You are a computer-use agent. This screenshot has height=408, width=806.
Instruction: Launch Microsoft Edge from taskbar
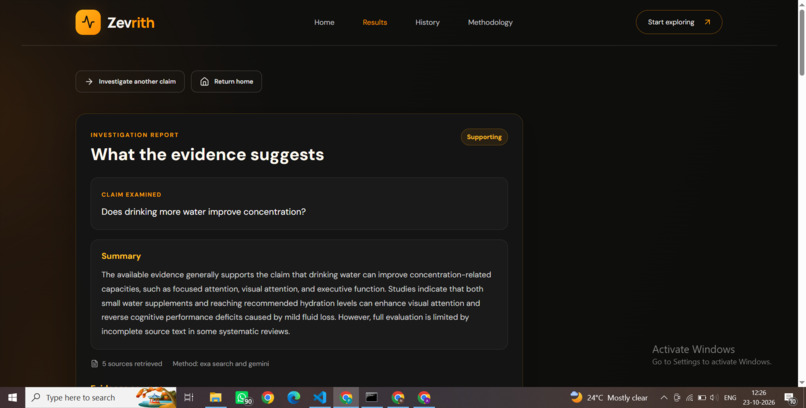click(294, 397)
